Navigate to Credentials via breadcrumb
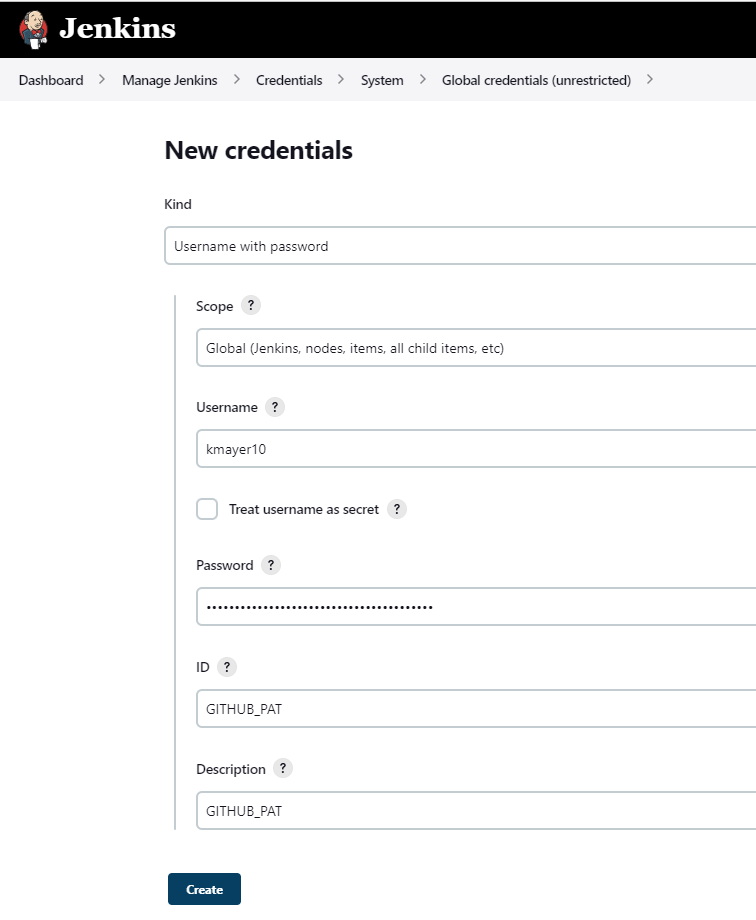Viewport: 756px width, 920px height. [289, 80]
